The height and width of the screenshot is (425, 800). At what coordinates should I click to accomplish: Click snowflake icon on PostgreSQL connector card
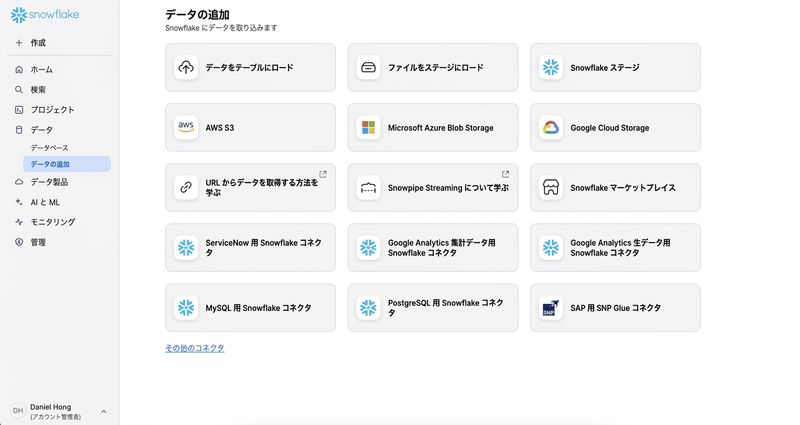click(368, 308)
